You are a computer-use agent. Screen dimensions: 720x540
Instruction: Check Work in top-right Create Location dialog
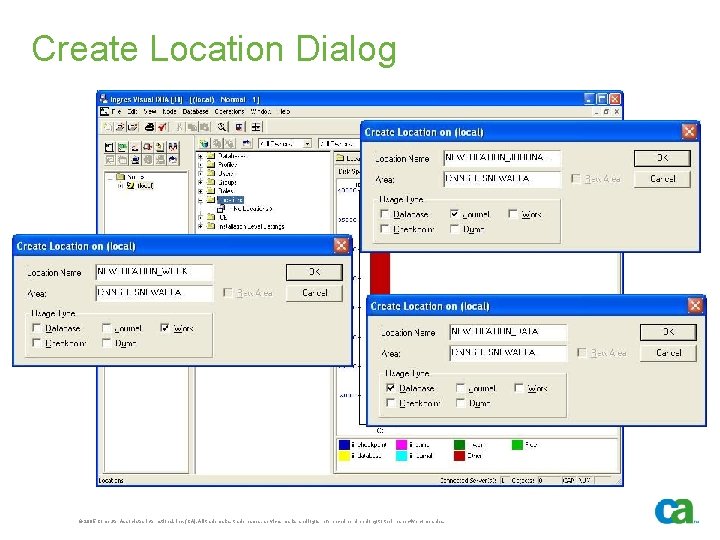click(x=513, y=214)
